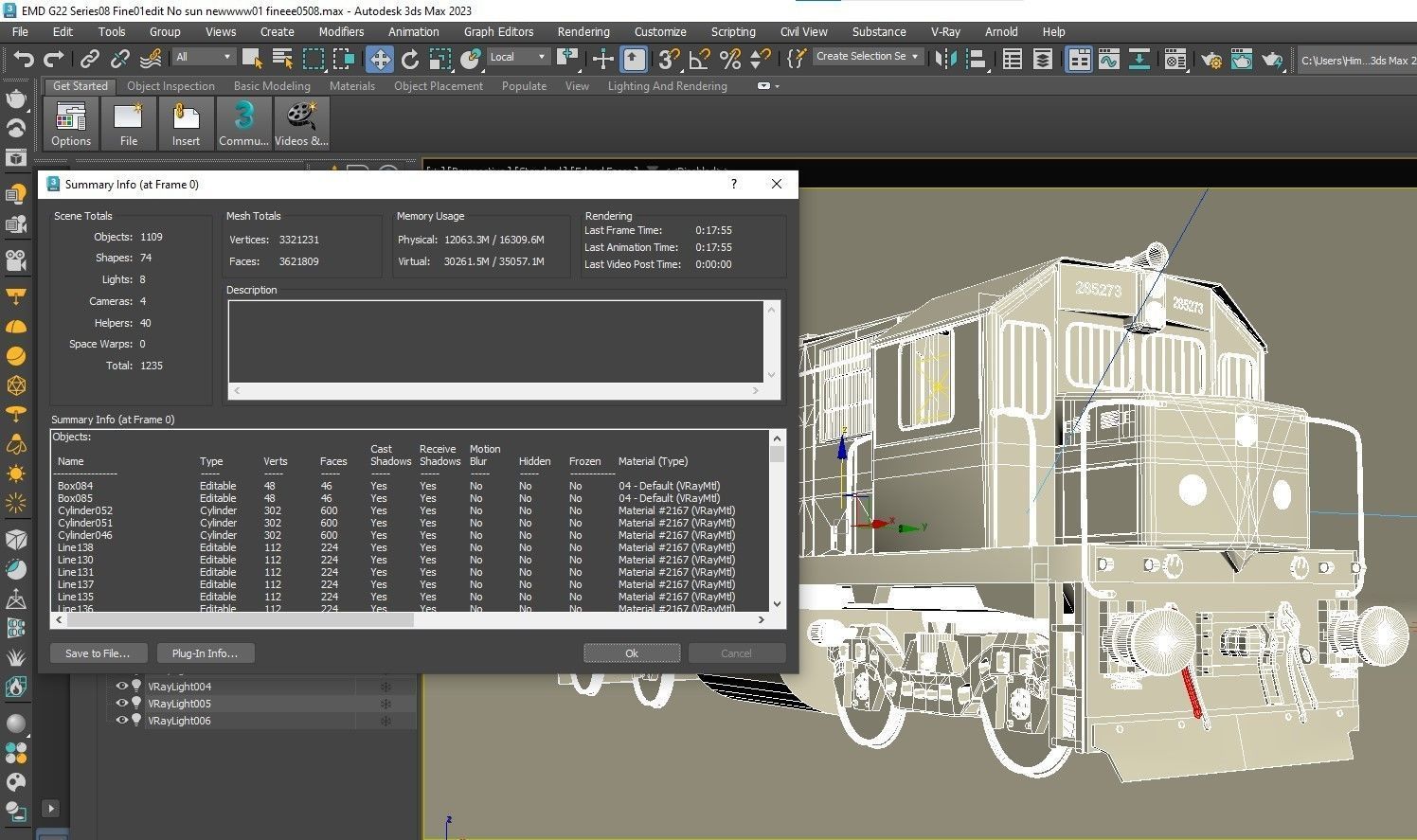The image size is (1417, 840).
Task: Activate the Select and Link tool
Action: pos(89,60)
